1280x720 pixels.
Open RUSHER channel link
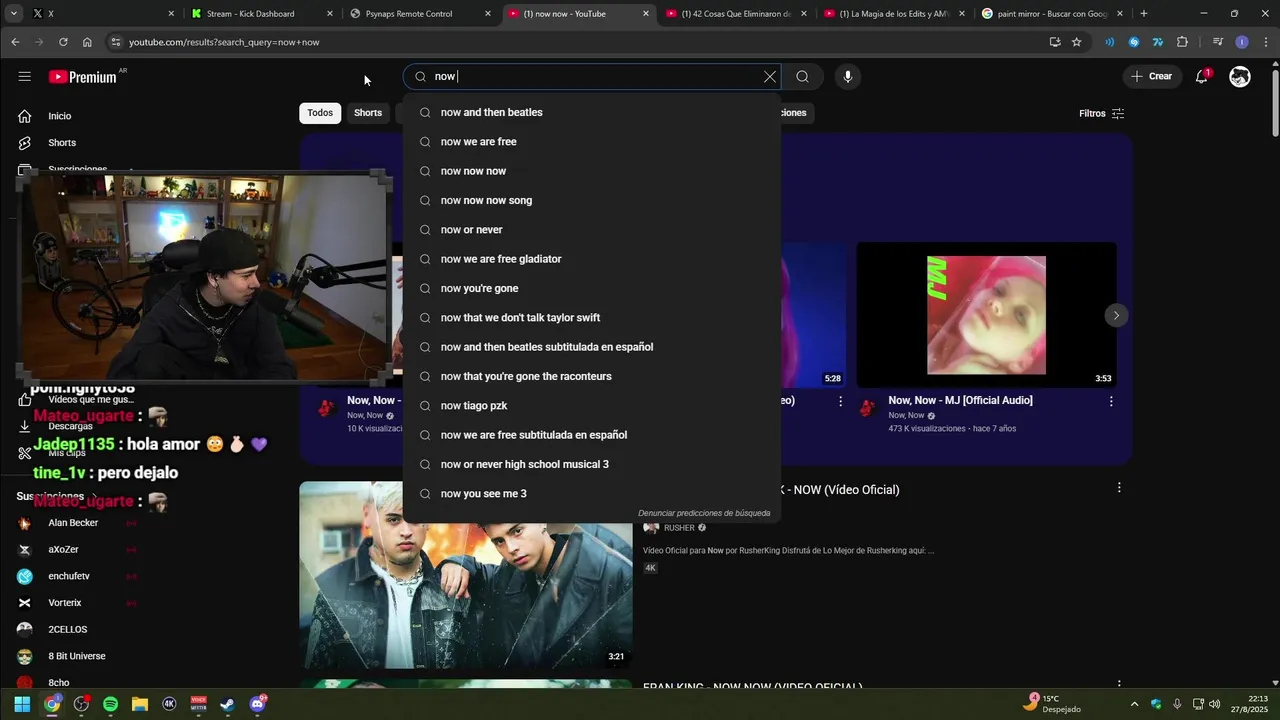pyautogui.click(x=679, y=528)
